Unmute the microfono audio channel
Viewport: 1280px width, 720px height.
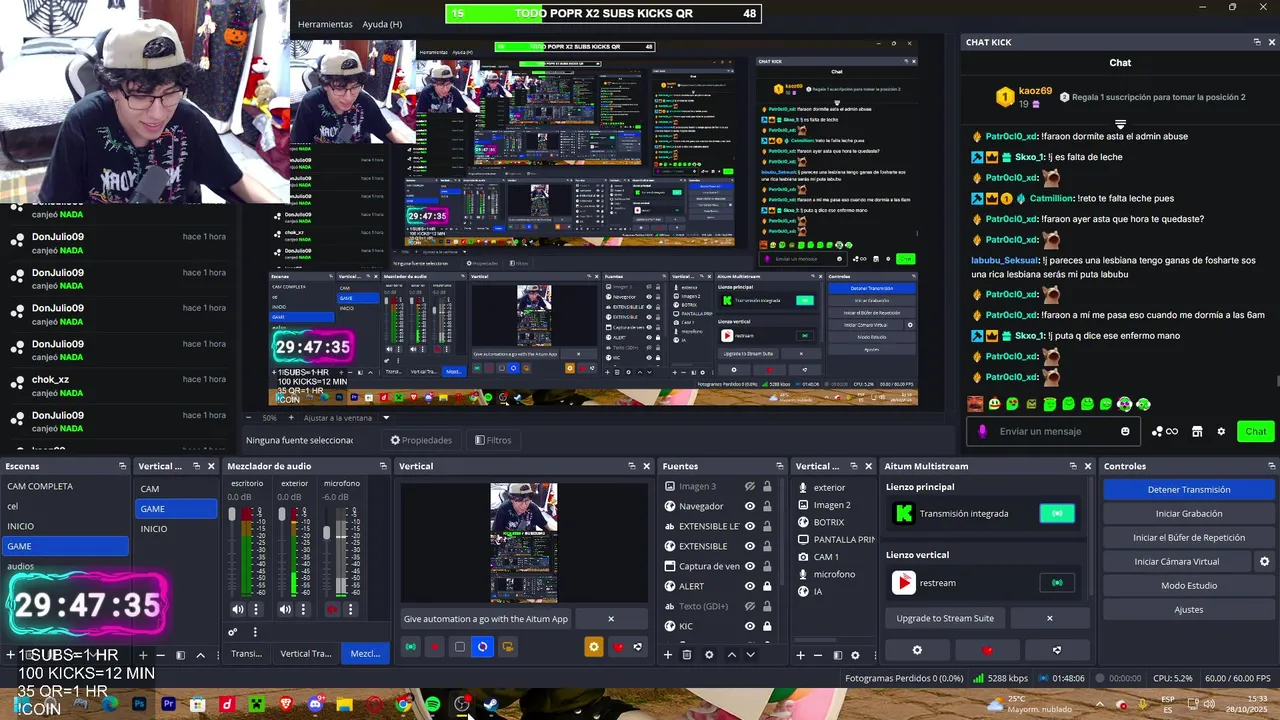[x=332, y=609]
